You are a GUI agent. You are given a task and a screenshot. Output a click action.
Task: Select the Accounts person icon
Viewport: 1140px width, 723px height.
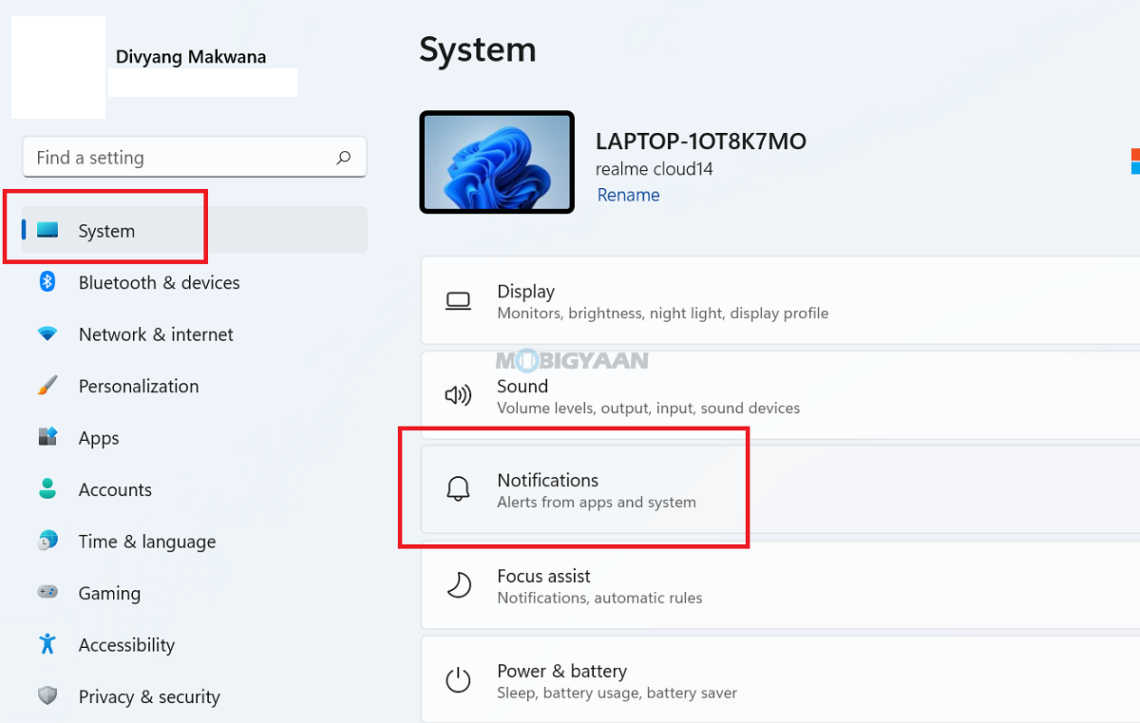click(x=48, y=490)
